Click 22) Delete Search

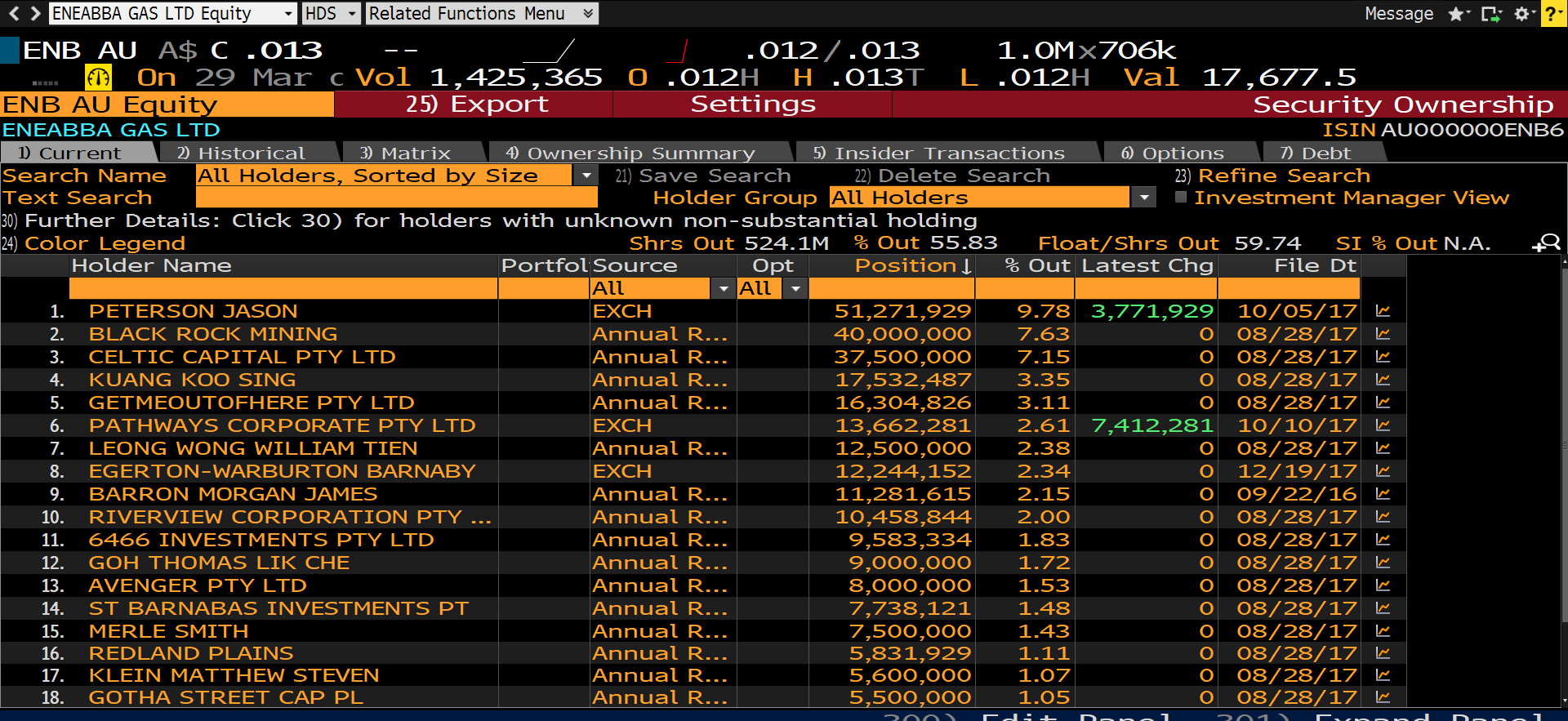951,176
